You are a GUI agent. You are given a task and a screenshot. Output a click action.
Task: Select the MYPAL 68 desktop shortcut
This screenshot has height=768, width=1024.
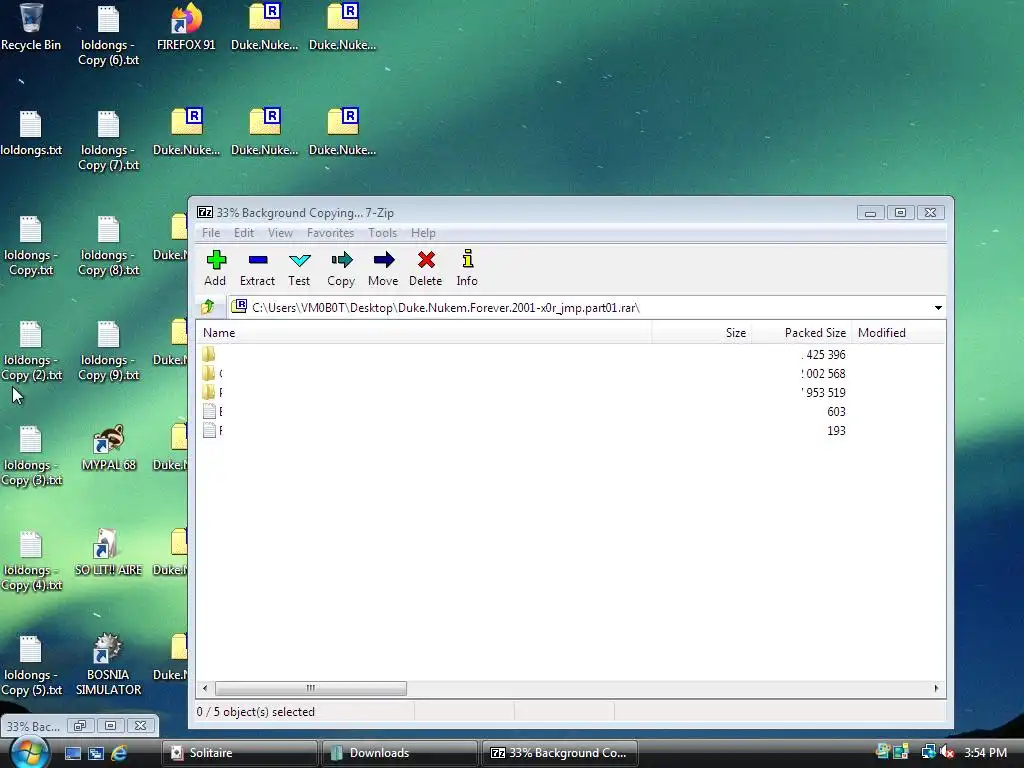[108, 448]
